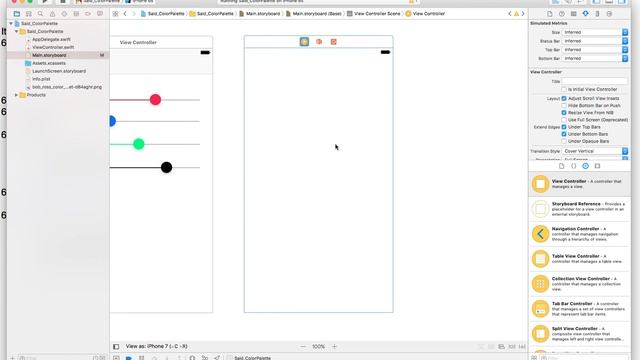Image resolution: width=640 pixels, height=360 pixels.
Task: Open the Issue navigator warning icon
Action: tap(52, 14)
